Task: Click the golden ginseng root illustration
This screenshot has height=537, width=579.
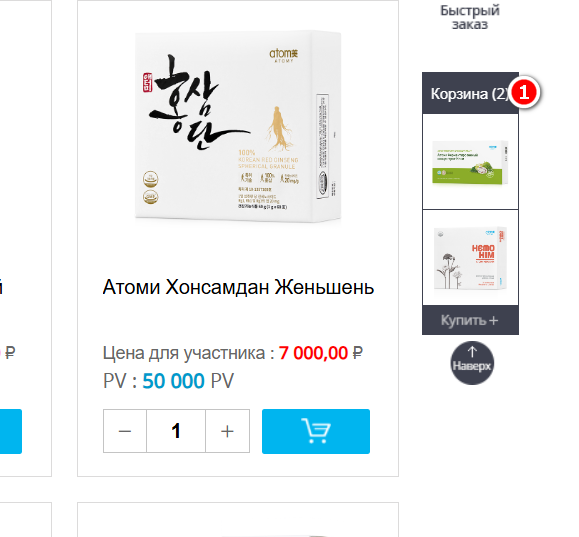Action: point(279,128)
